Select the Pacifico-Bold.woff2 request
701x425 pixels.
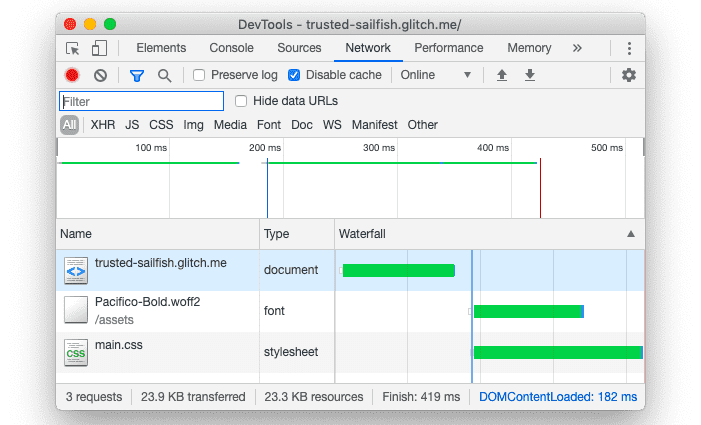(x=148, y=302)
